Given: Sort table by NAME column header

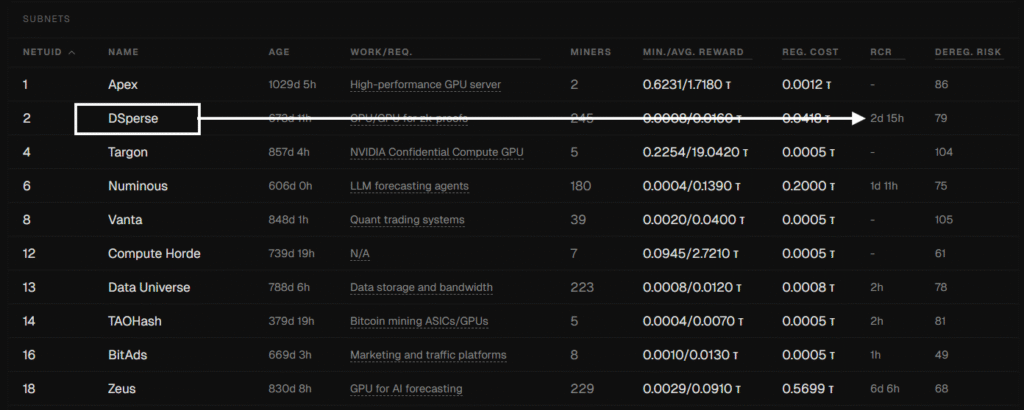Looking at the screenshot, I should pyautogui.click(x=122, y=52).
